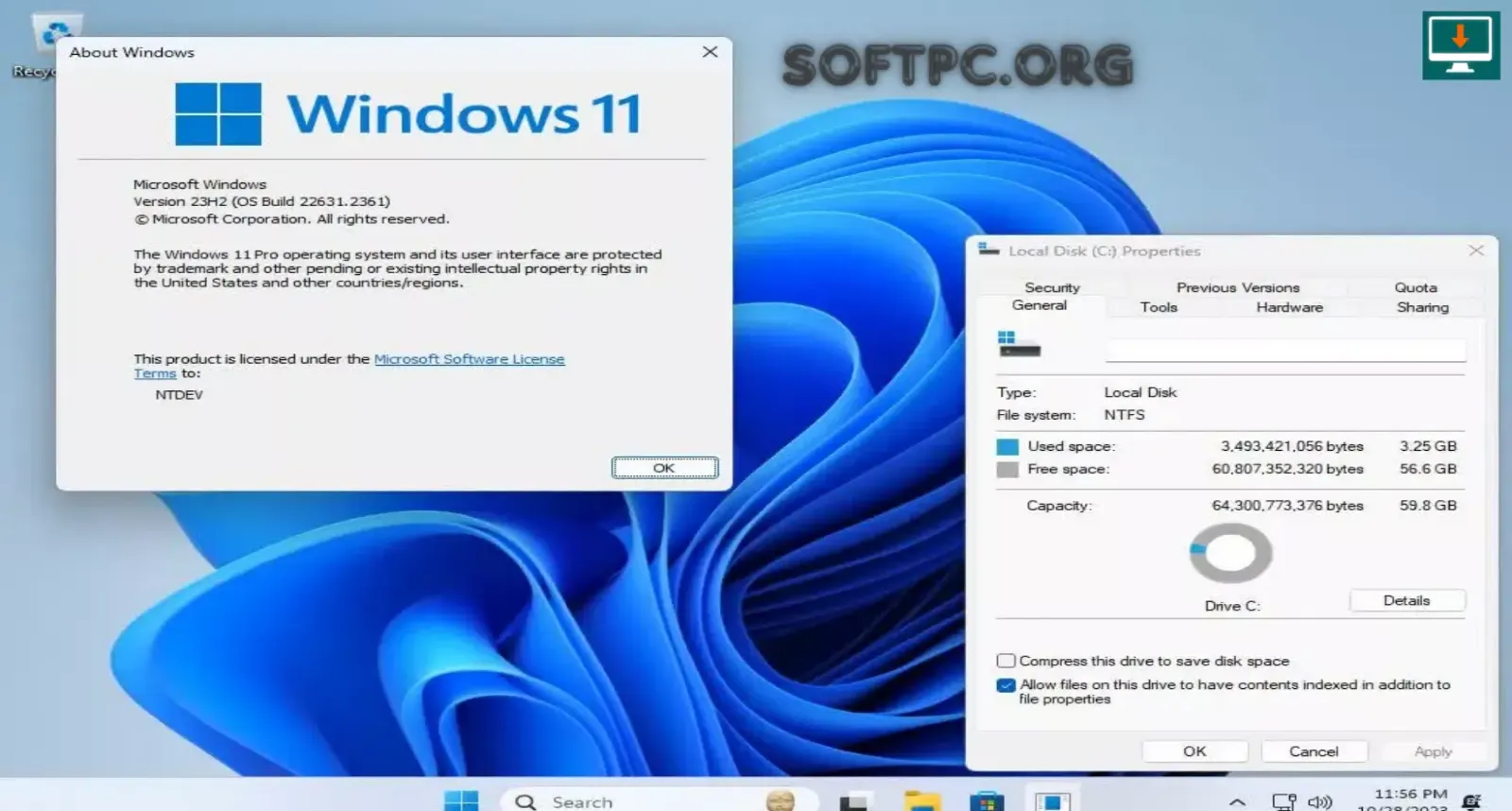This screenshot has height=811, width=1512.
Task: Click the Local Disk Properties title icon
Action: (x=988, y=250)
